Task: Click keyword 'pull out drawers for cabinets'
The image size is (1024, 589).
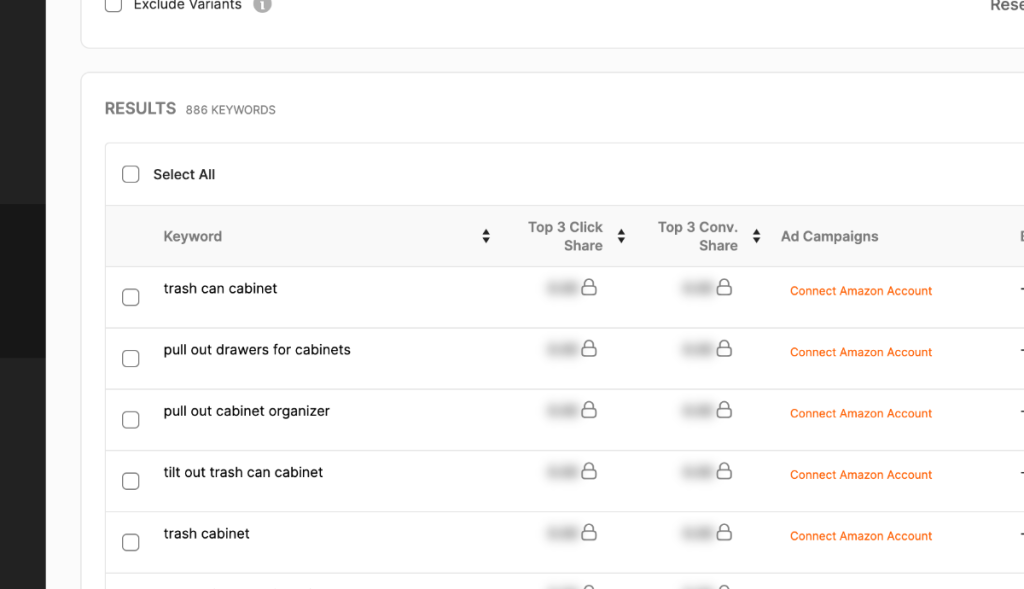Action: [257, 350]
